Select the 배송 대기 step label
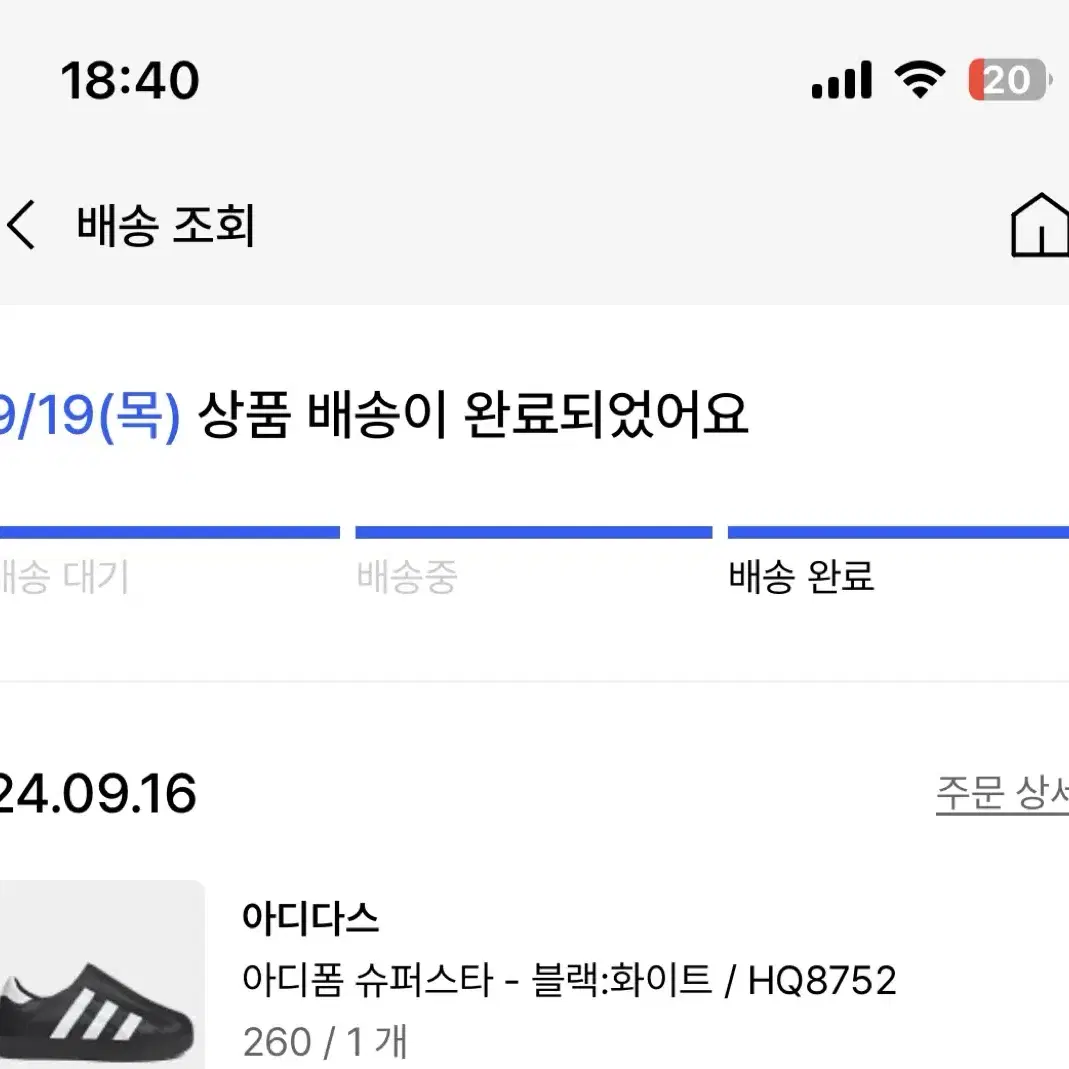Screen dimensions: 1069x1069 point(64,577)
